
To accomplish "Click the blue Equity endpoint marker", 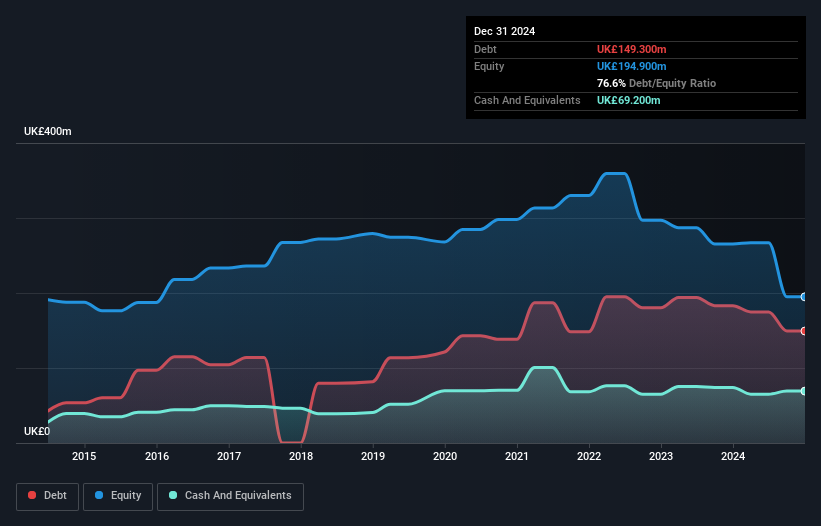I will 804,297.
